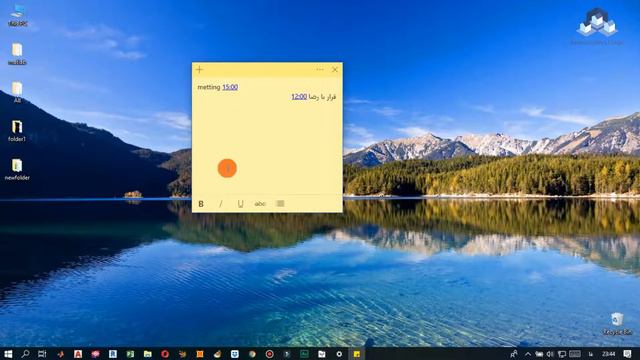Open the clock showing 23:44

[608, 354]
